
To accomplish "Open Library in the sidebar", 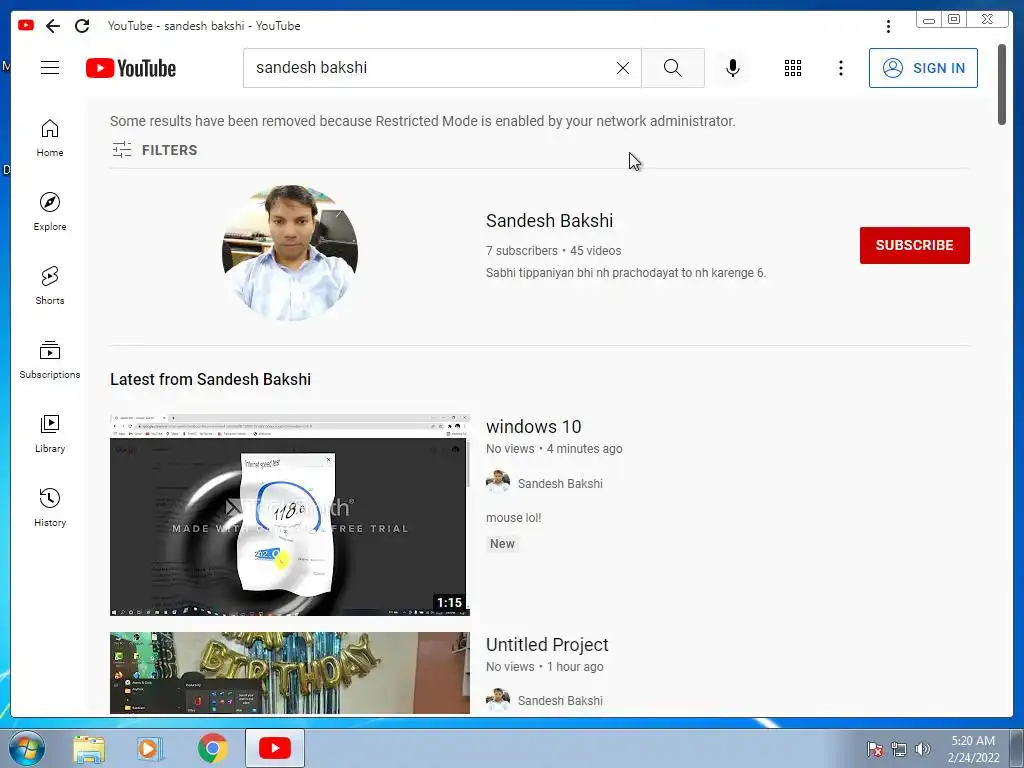I will tap(50, 434).
